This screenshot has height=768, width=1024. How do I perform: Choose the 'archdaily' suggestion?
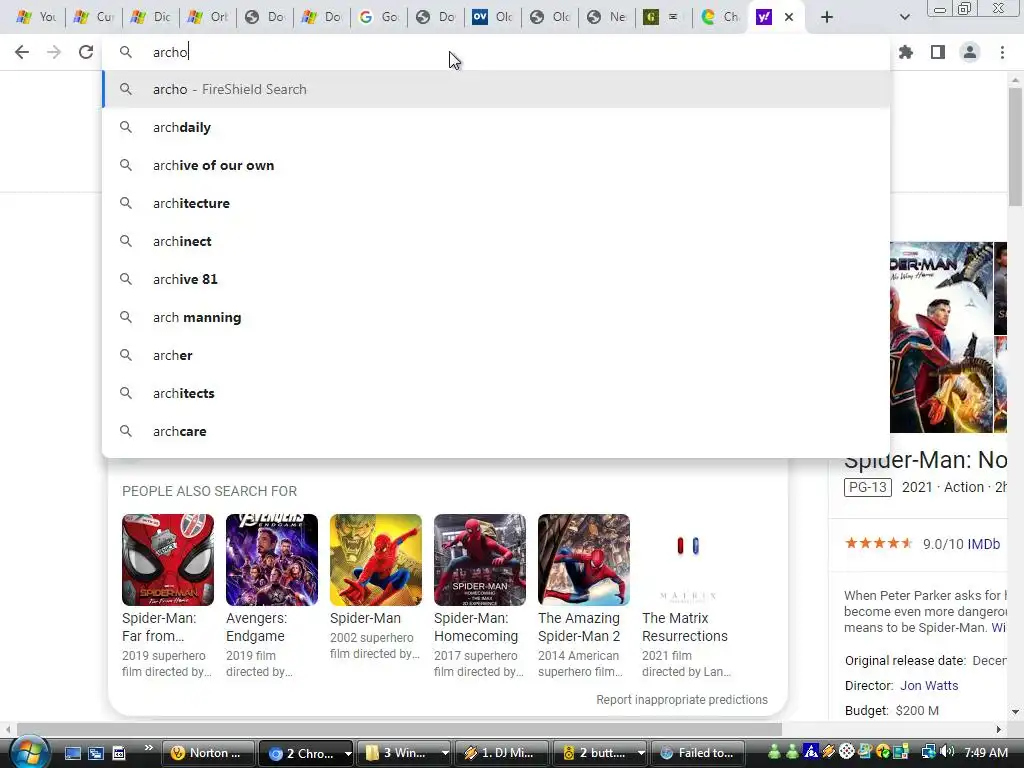496,127
